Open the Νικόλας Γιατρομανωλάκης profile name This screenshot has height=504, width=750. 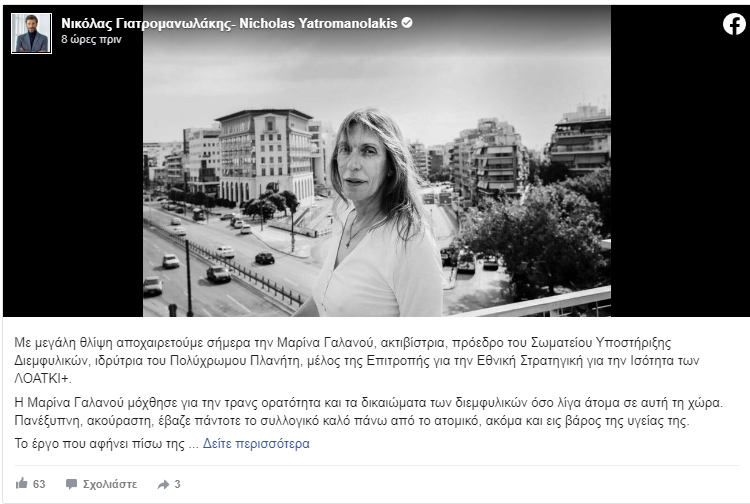coord(145,23)
